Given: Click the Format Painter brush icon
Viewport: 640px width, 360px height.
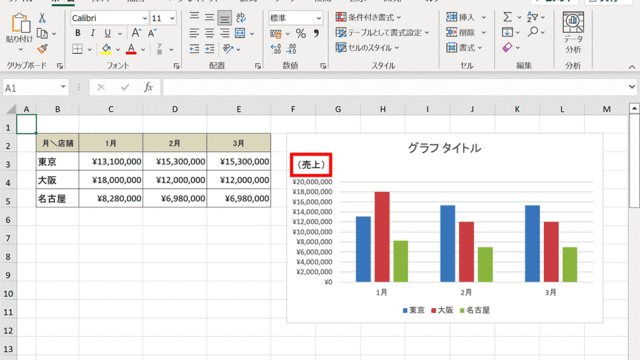Looking at the screenshot, I should [x=42, y=49].
